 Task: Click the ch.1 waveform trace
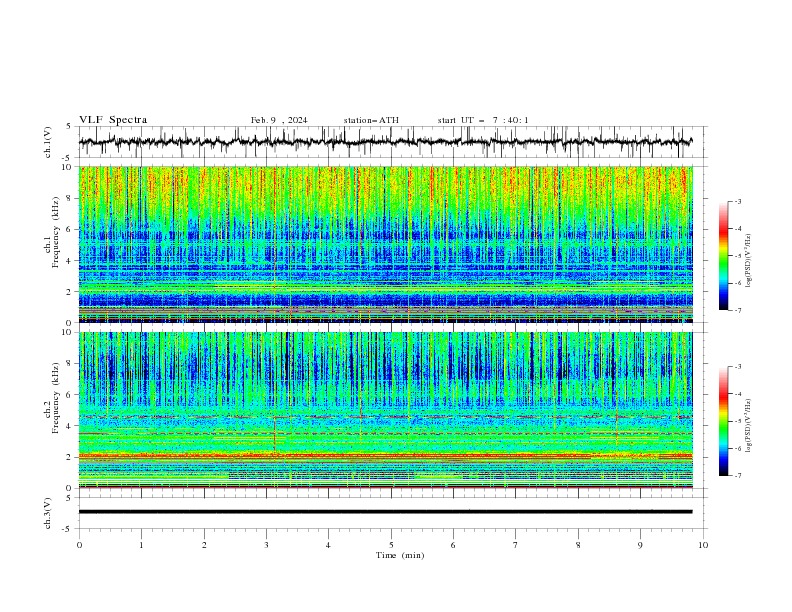(385, 142)
